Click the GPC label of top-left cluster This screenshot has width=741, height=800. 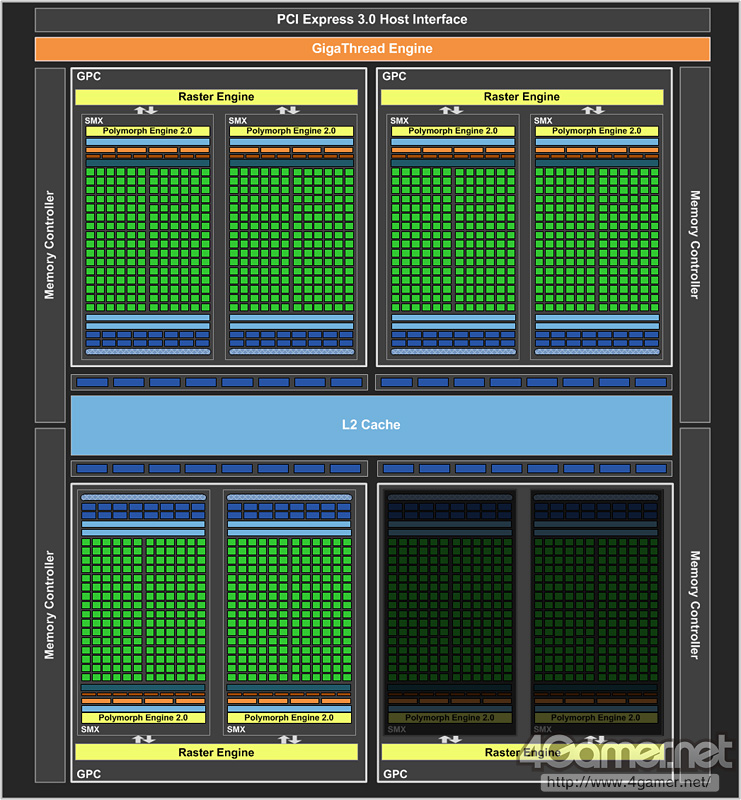pos(89,76)
